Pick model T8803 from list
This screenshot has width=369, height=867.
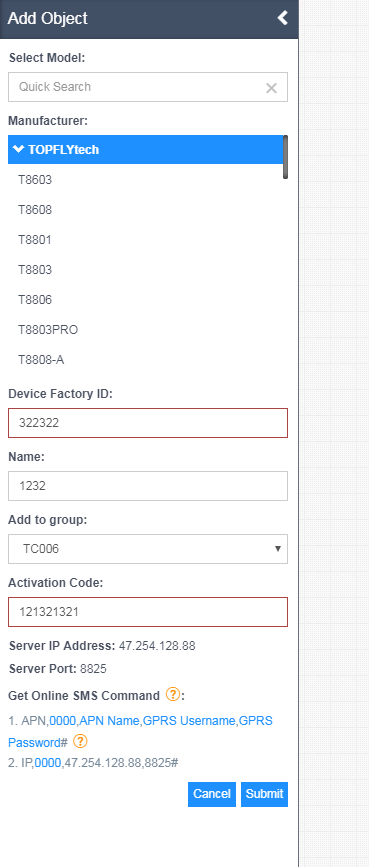click(146, 269)
